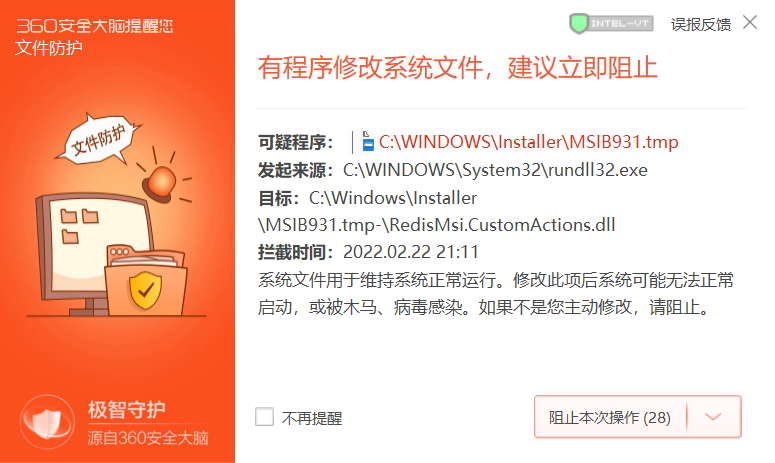Click the 极智守护 shield logo
Image resolution: width=775 pixels, height=463 pixels.
pyautogui.click(x=47, y=421)
